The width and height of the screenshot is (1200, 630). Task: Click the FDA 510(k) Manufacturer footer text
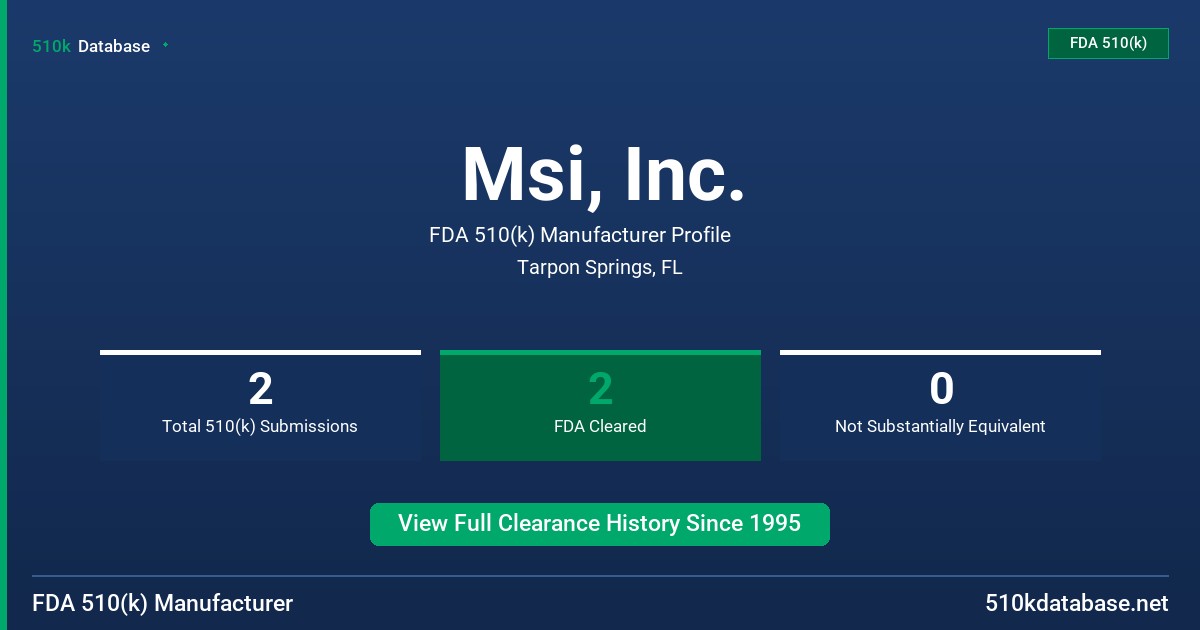[163, 603]
